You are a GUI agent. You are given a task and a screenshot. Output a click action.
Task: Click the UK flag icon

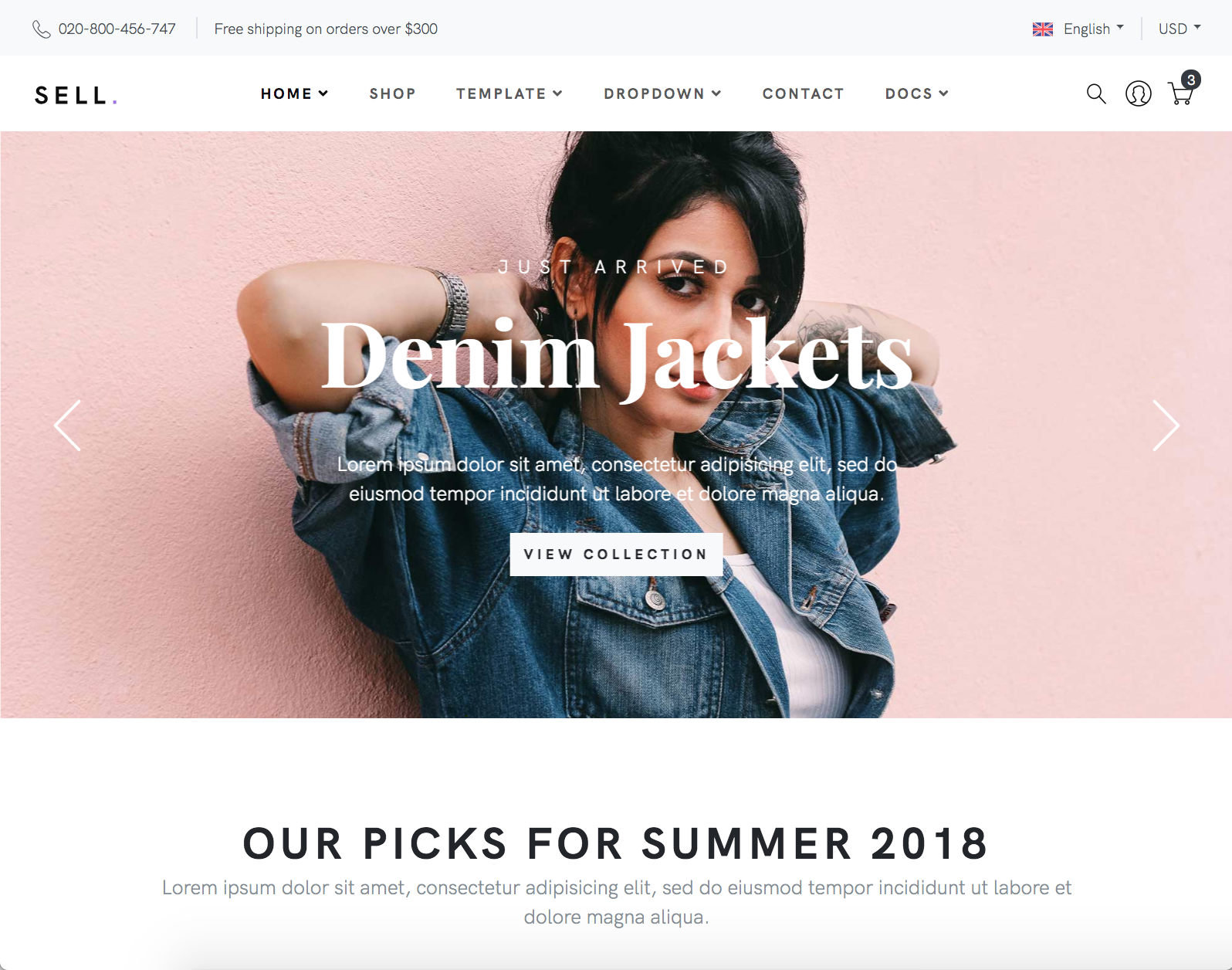click(x=1043, y=29)
